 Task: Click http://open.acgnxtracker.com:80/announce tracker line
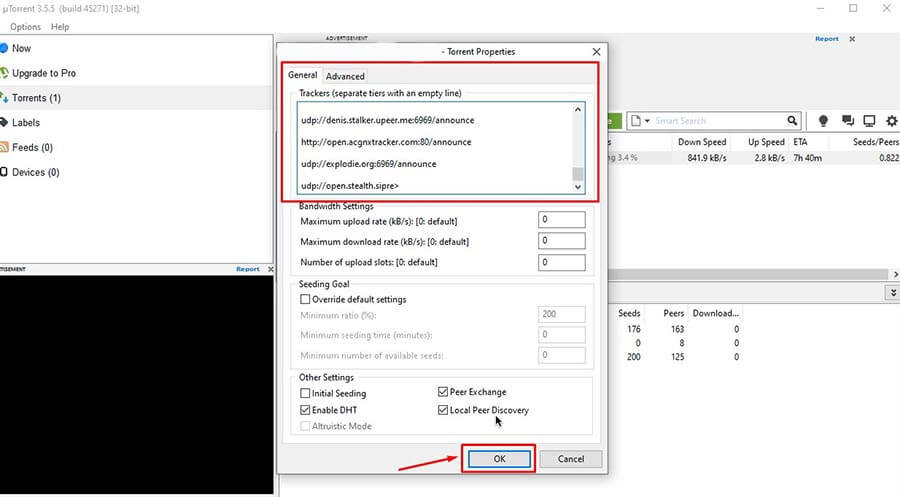[386, 142]
